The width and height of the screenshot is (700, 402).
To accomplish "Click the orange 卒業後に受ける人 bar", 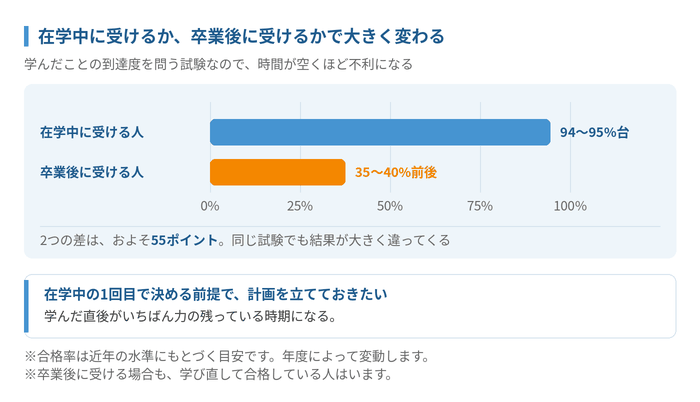I will tap(278, 172).
